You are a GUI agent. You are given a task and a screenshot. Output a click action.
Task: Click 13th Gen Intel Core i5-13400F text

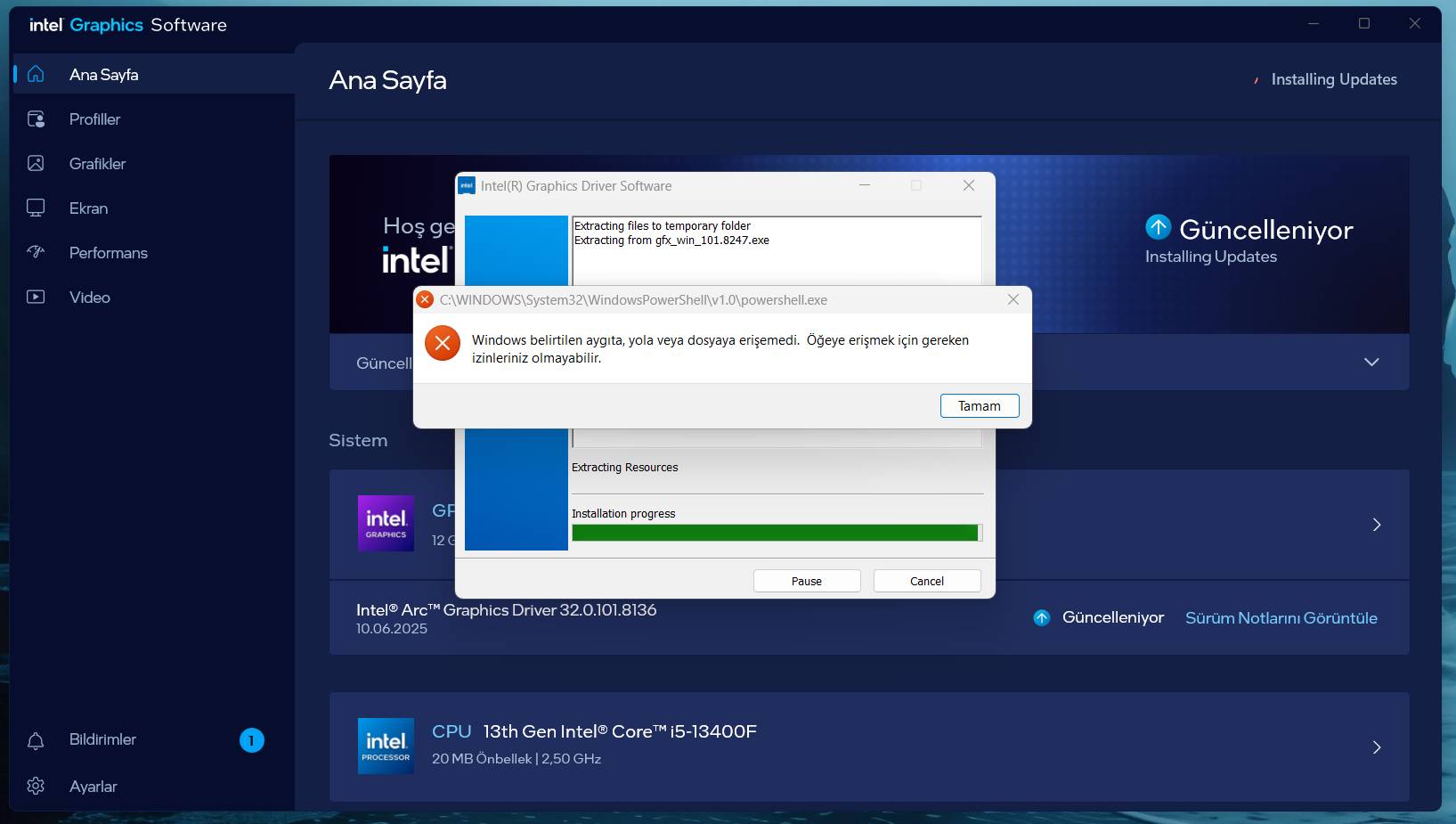point(620,731)
